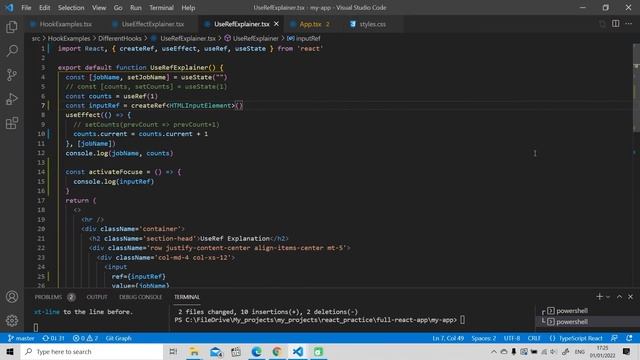Image resolution: width=640 pixels, height=360 pixels.
Task: Split the editor to the right
Action: point(616,24)
